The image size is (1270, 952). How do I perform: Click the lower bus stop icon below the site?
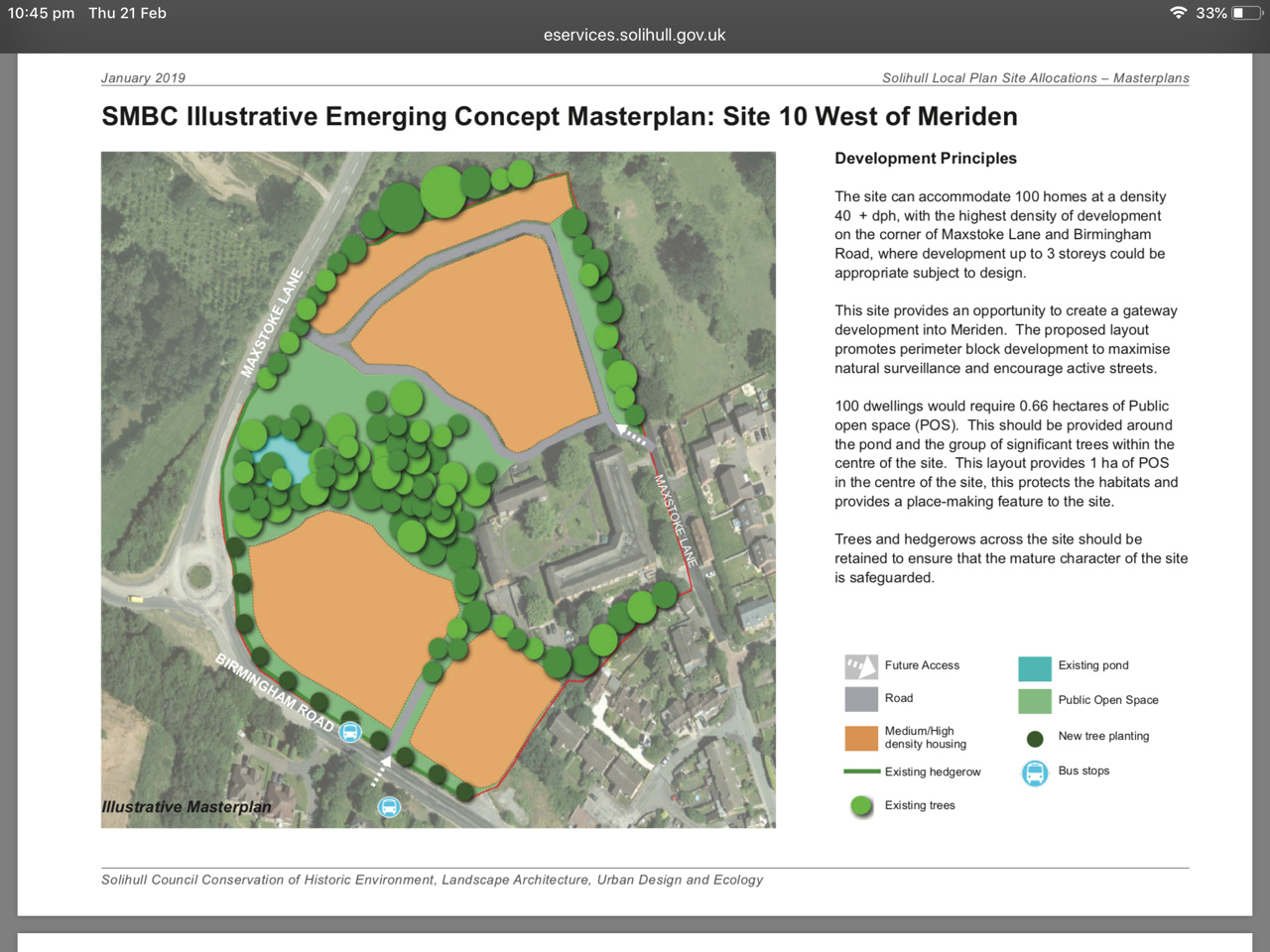(389, 807)
